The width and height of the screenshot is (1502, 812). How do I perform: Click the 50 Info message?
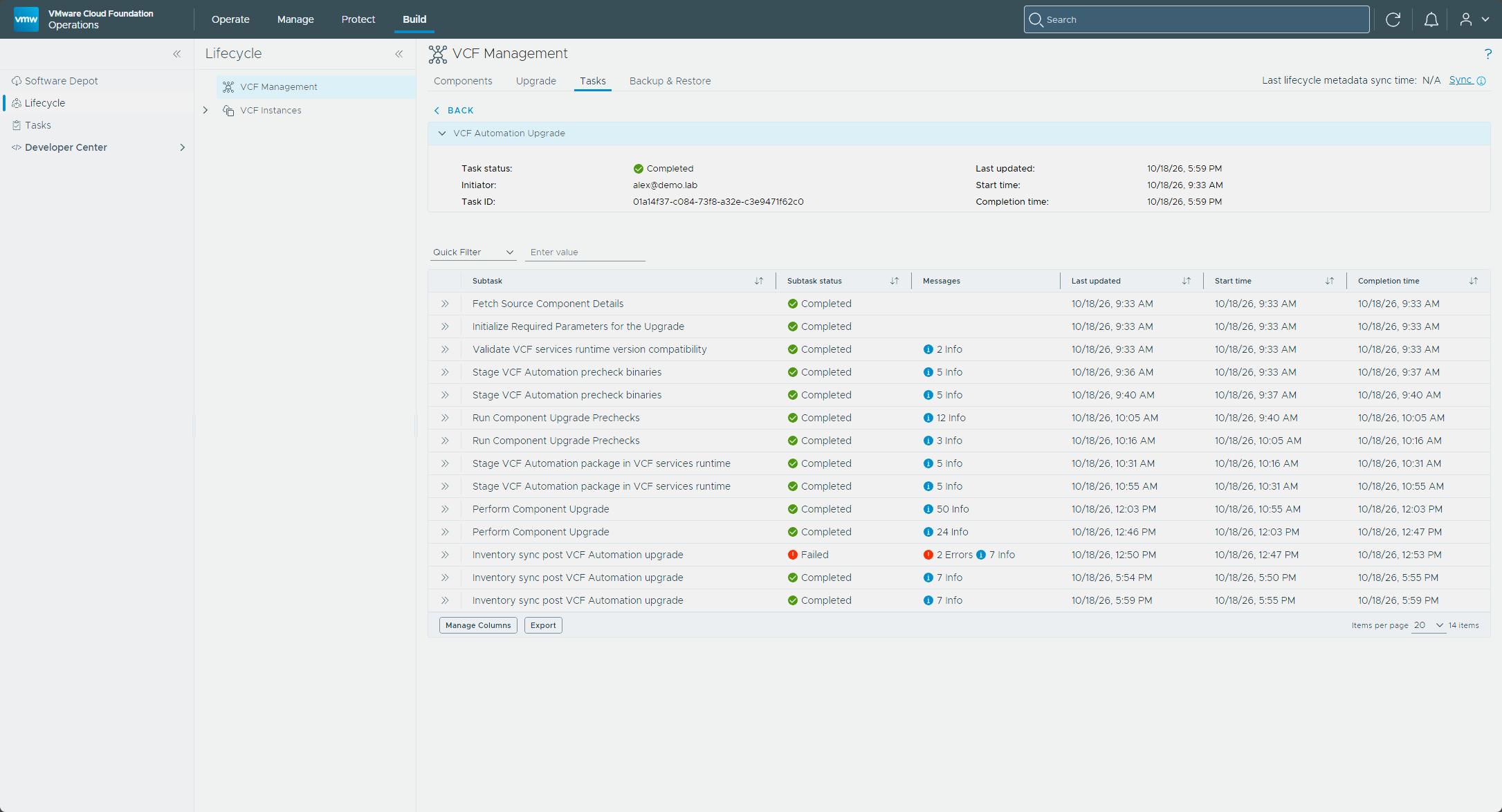[x=946, y=509]
